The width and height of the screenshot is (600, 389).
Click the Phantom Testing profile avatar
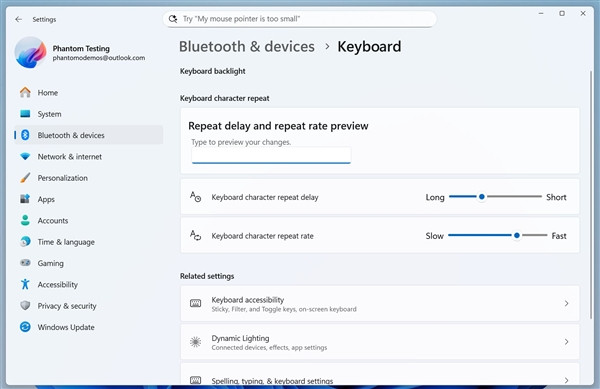pos(31,52)
